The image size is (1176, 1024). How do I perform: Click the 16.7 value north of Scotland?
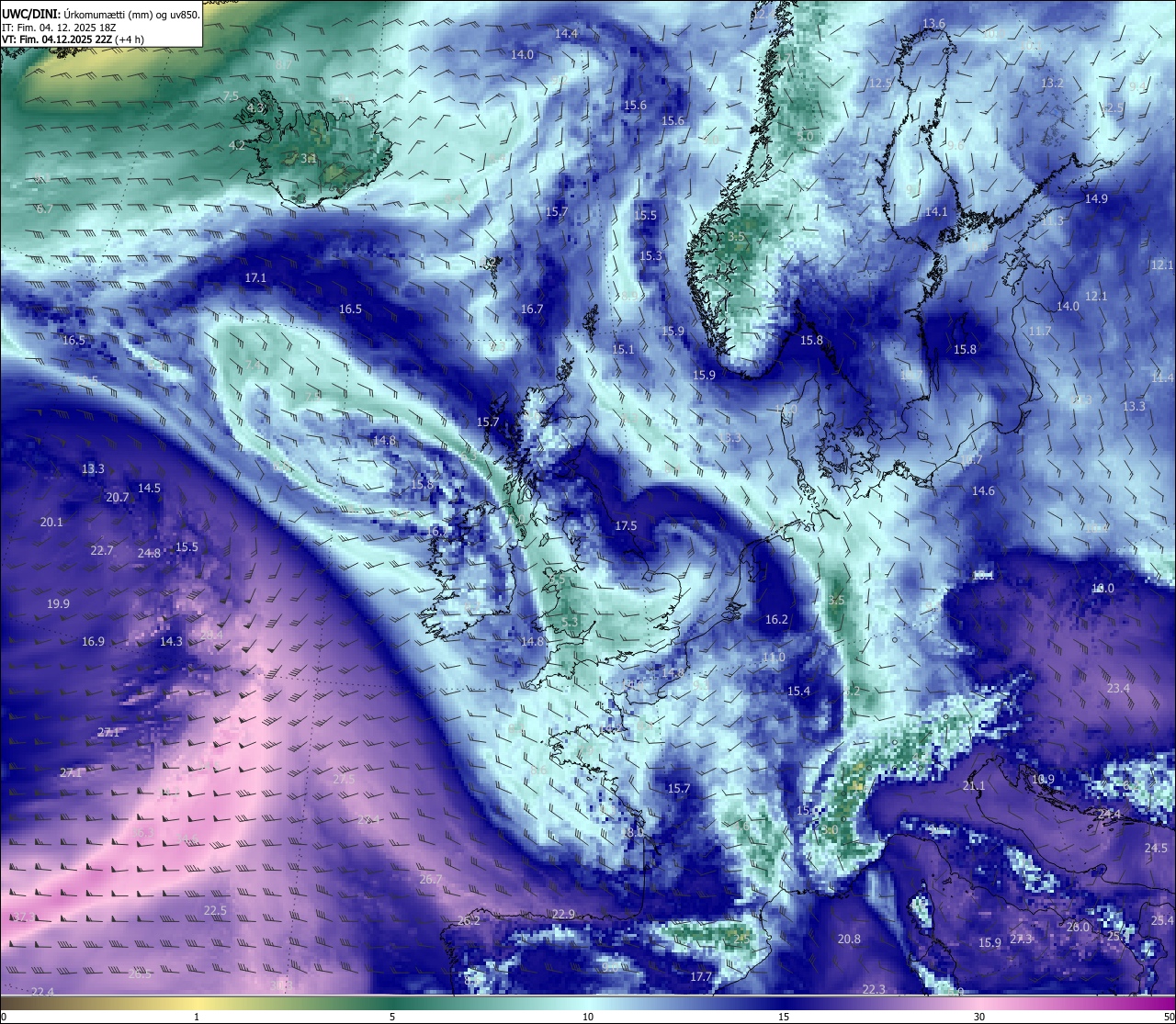[532, 309]
